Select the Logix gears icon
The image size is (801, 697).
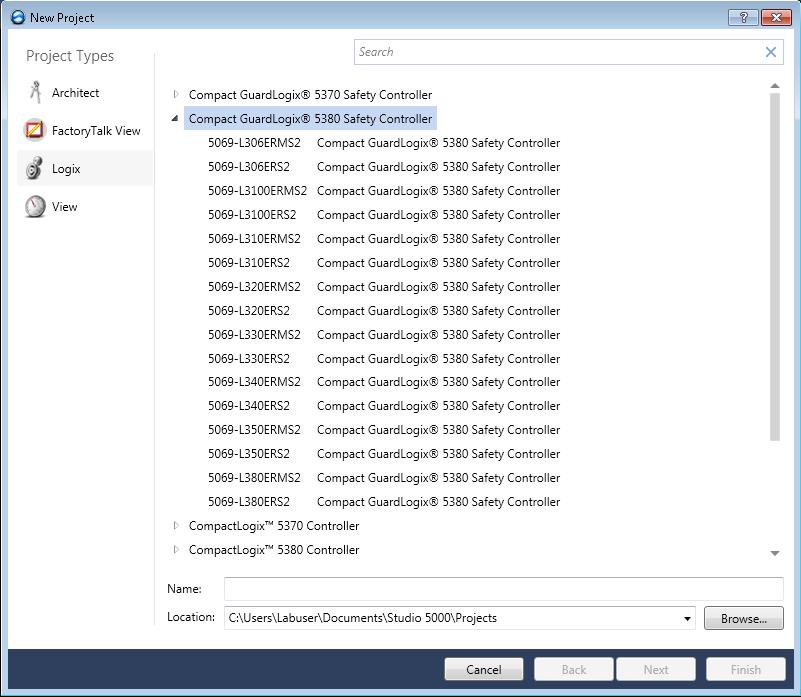[34, 169]
